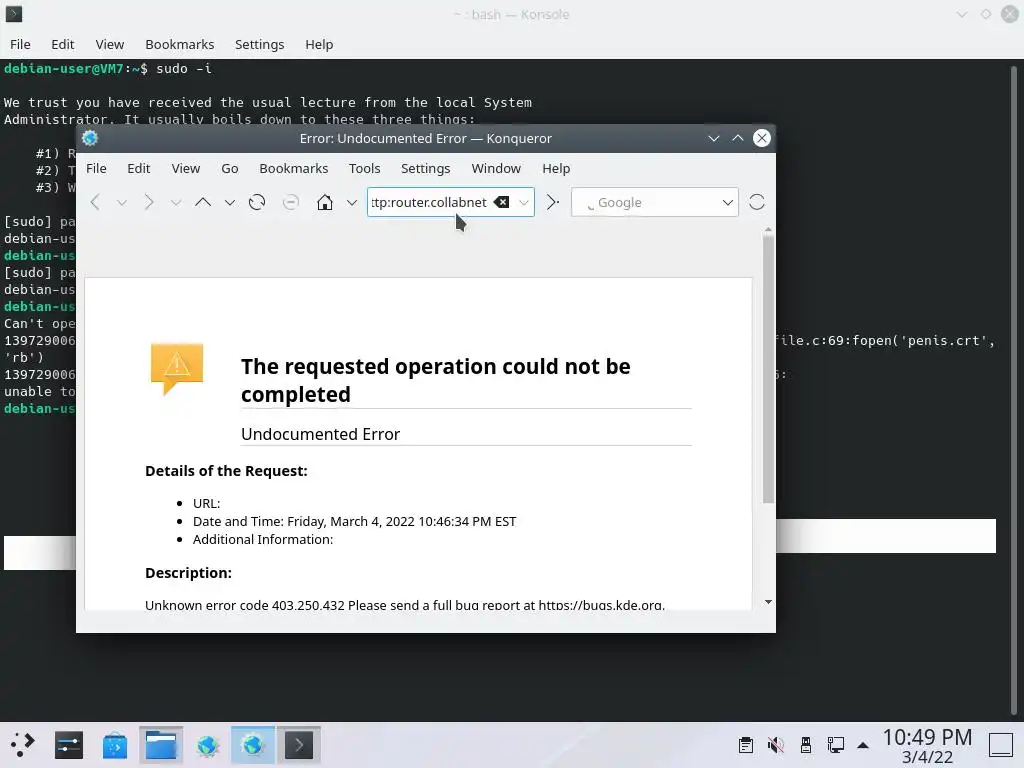Open Konqueror Edit menu
Screen dimensions: 1024x768
(138, 168)
